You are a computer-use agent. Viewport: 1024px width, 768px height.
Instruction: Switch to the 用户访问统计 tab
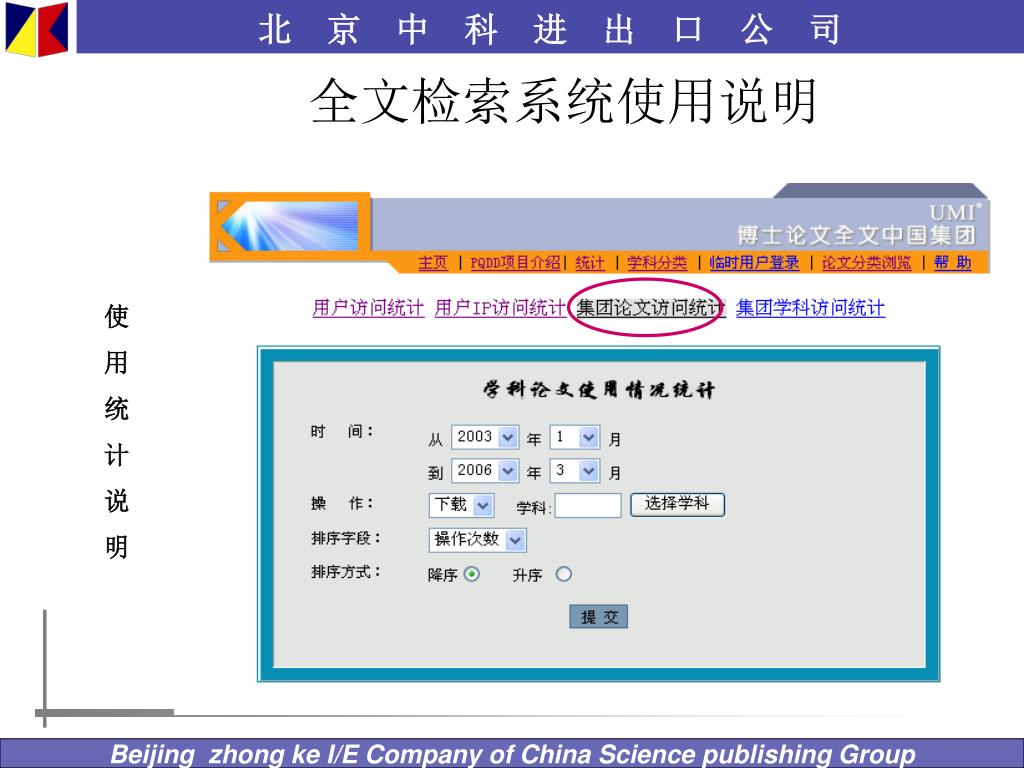pyautogui.click(x=368, y=308)
